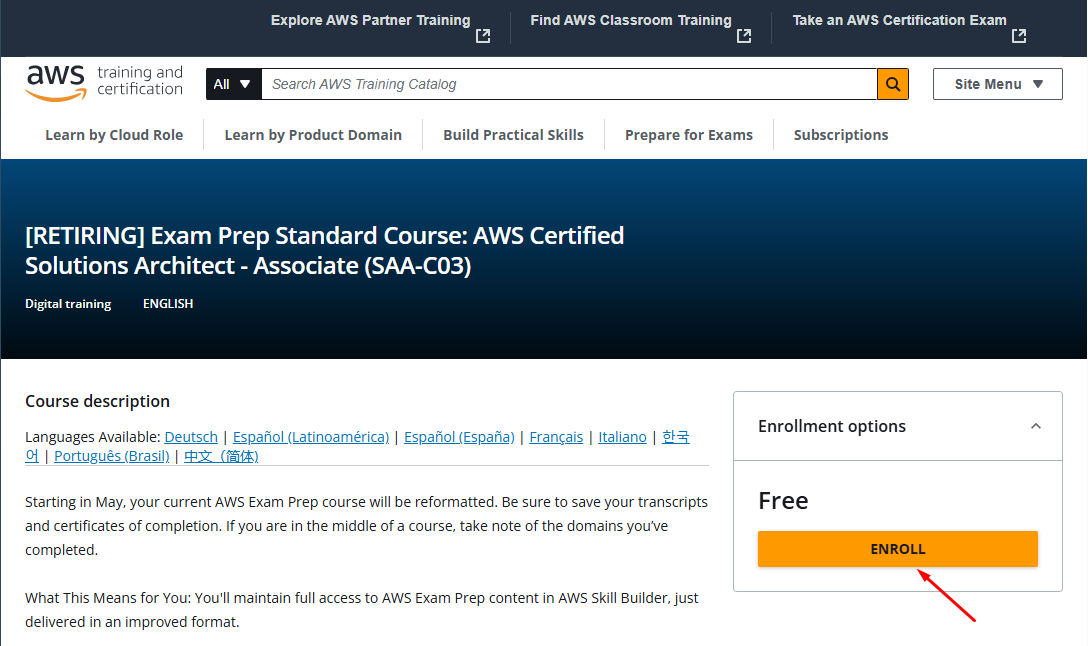The image size is (1088, 646).
Task: Click the Digital training label
Action: (68, 304)
